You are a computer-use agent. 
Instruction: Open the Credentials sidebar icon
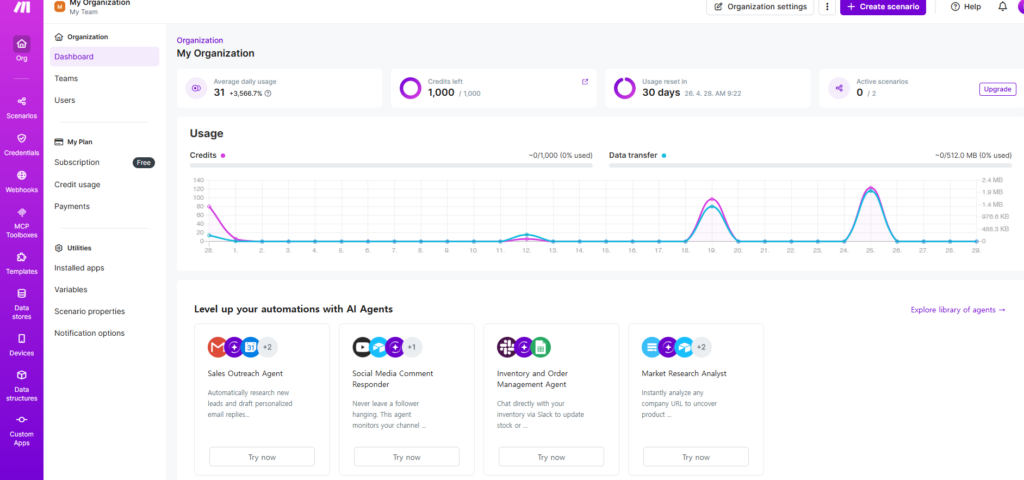pos(21,143)
